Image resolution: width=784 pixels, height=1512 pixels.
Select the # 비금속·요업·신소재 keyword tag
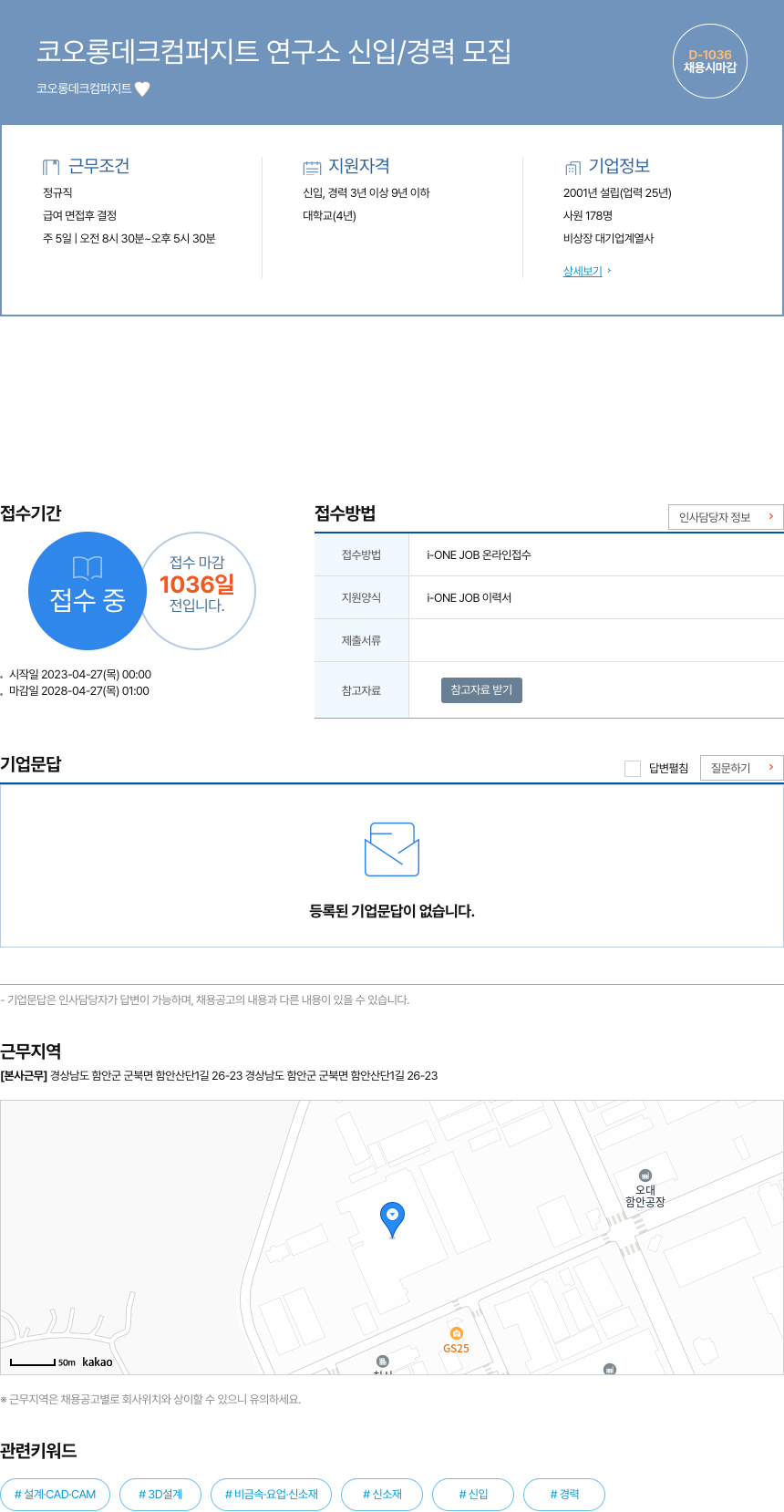272,1494
